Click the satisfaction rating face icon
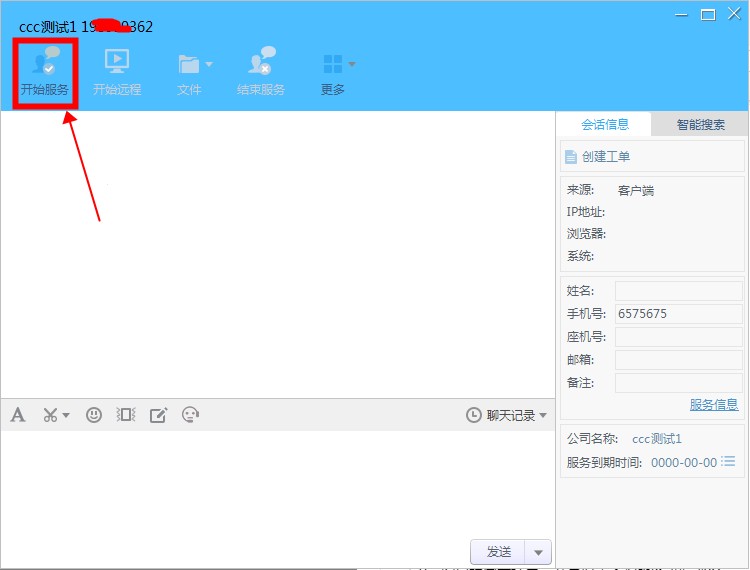Screen dimensions: 750x570 [190, 415]
